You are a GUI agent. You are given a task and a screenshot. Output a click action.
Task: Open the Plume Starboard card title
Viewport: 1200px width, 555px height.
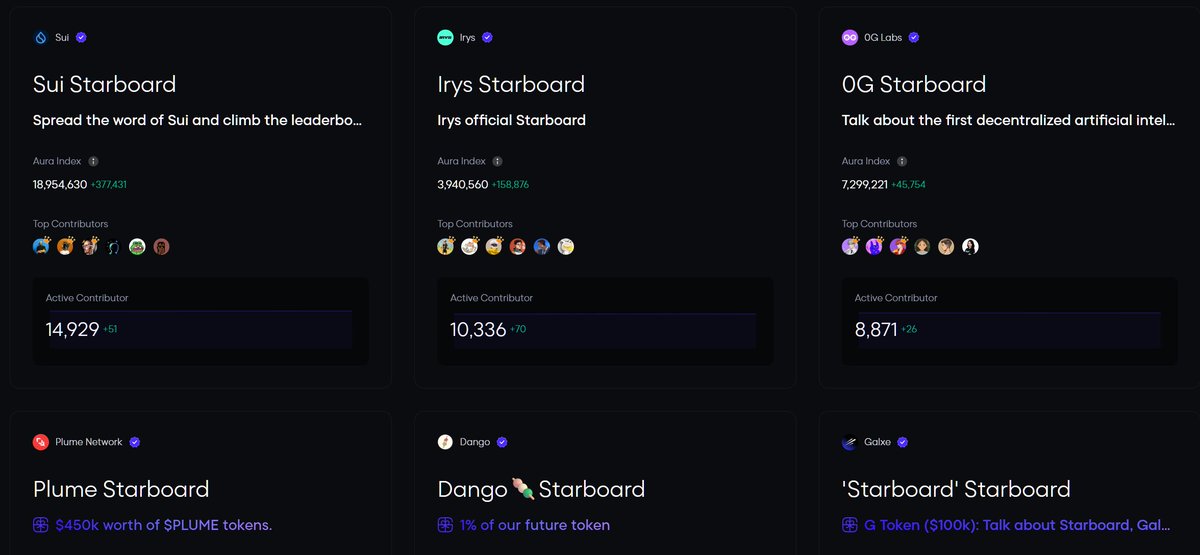(121, 489)
